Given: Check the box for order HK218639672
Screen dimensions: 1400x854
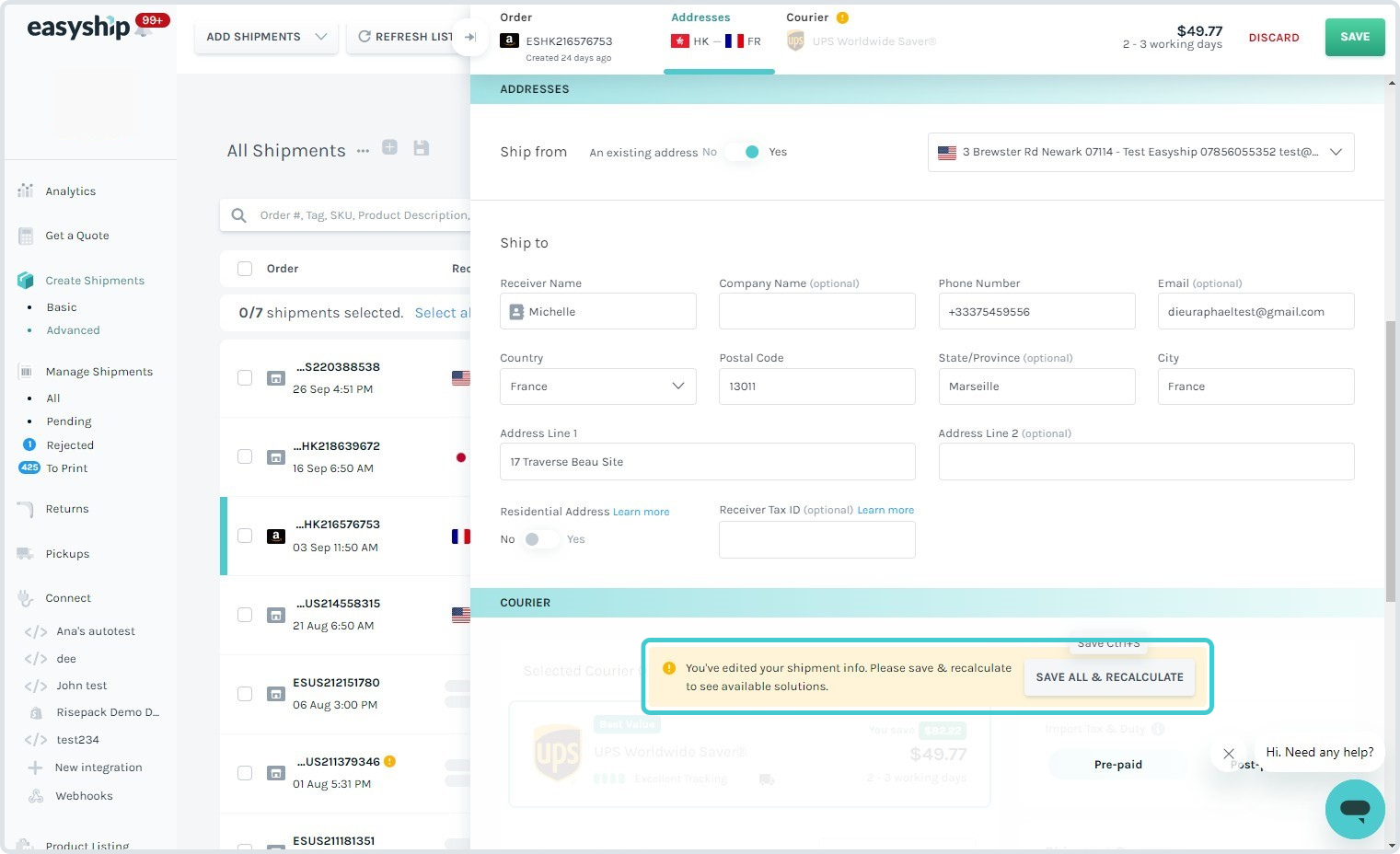Looking at the screenshot, I should 245,456.
